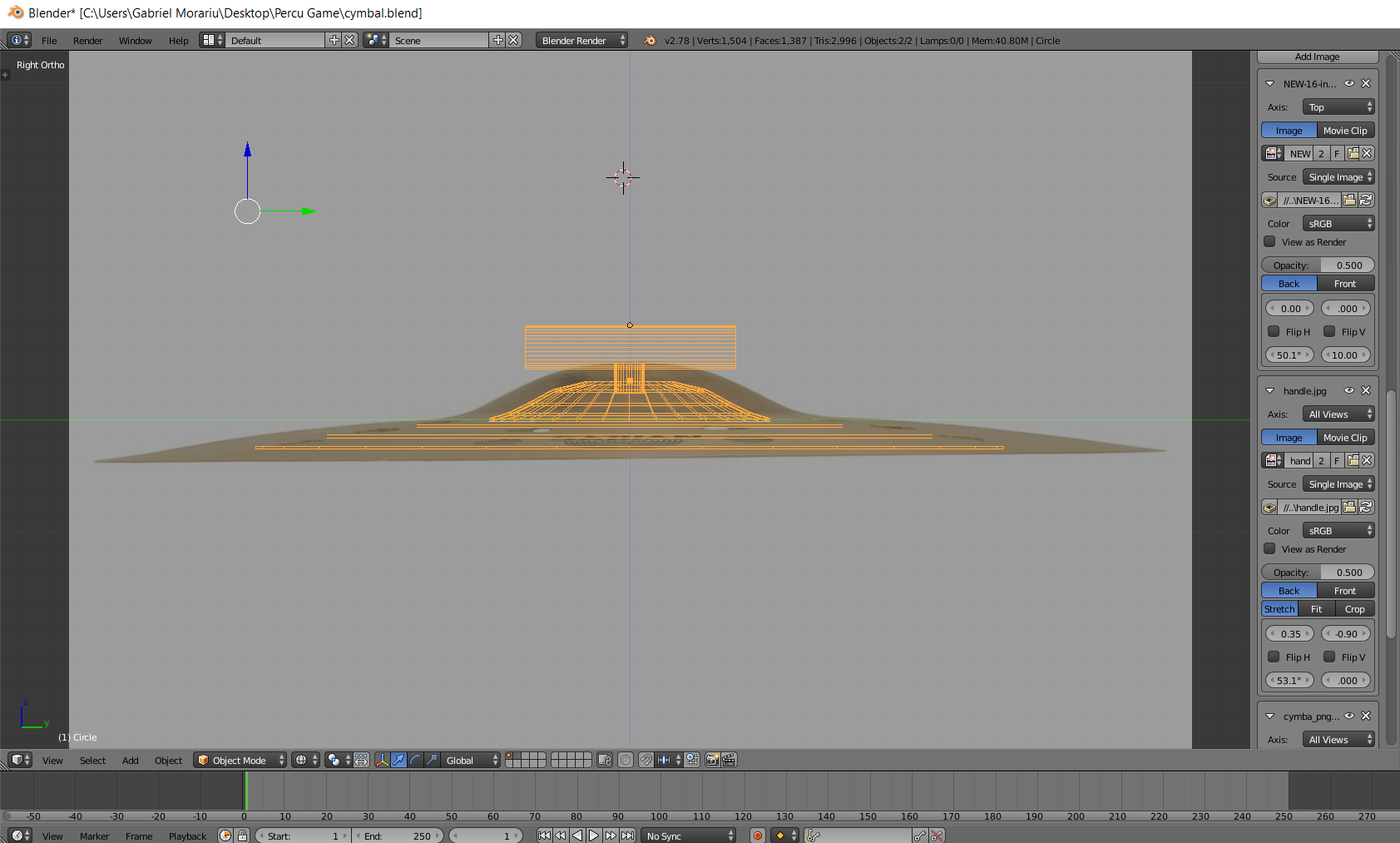Toggle visibility eye of cymba_png background image
The width and height of the screenshot is (1400, 843).
pyautogui.click(x=1349, y=716)
